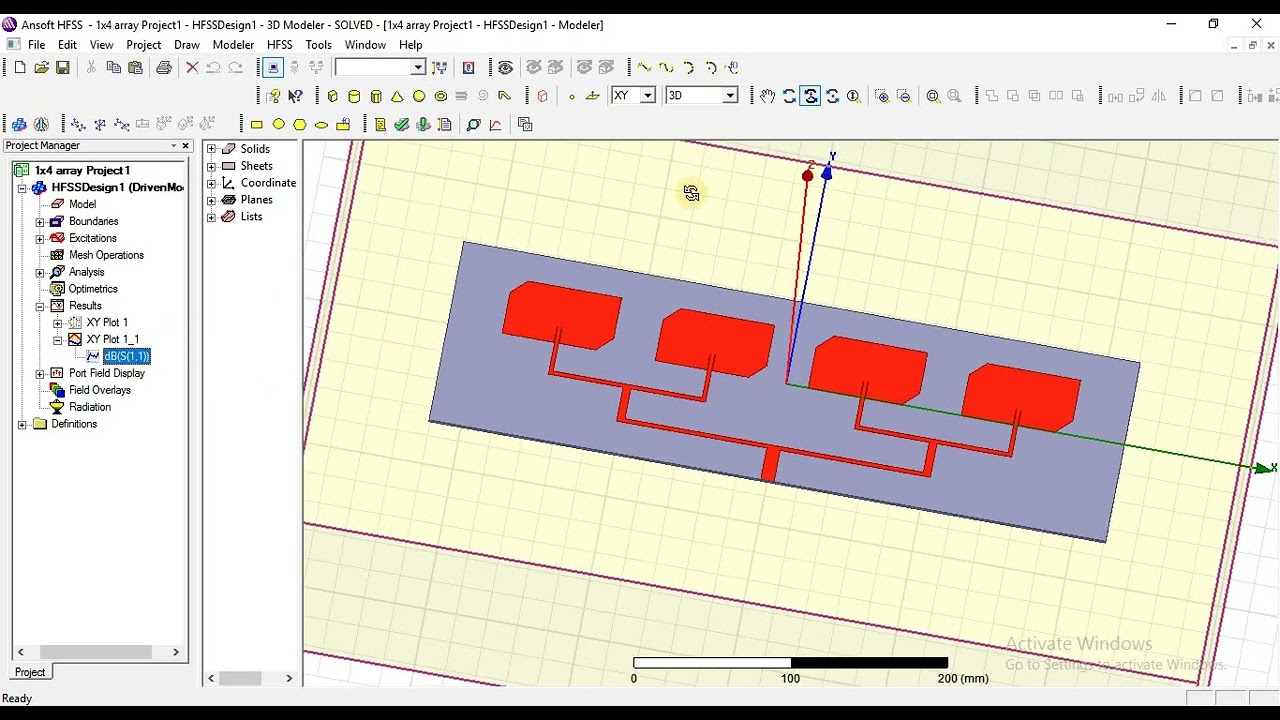Select Mesh Operations in project tree
The width and height of the screenshot is (1280, 720).
tap(106, 255)
